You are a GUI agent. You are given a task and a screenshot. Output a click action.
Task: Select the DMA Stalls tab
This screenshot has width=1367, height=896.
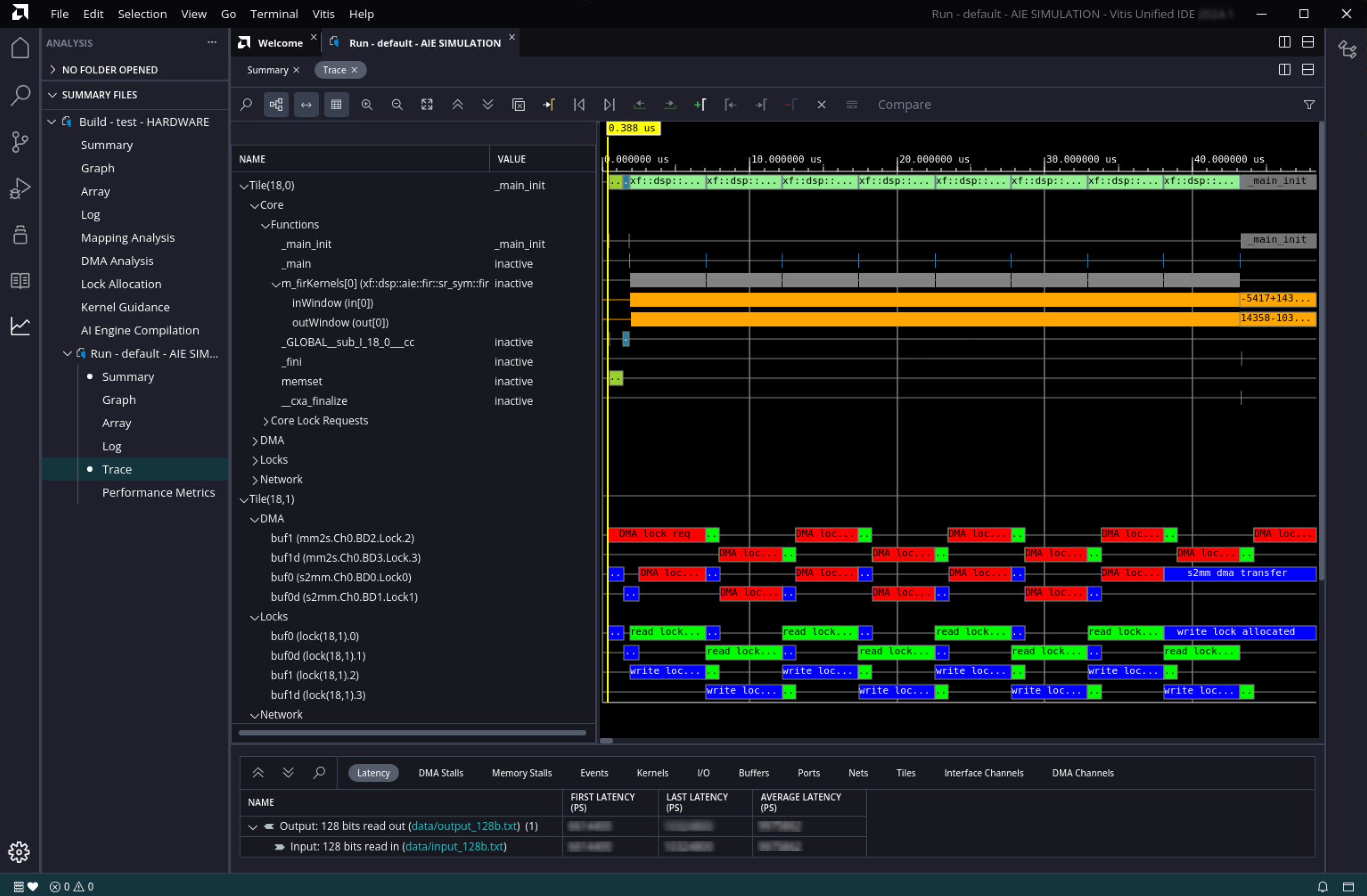coord(440,773)
